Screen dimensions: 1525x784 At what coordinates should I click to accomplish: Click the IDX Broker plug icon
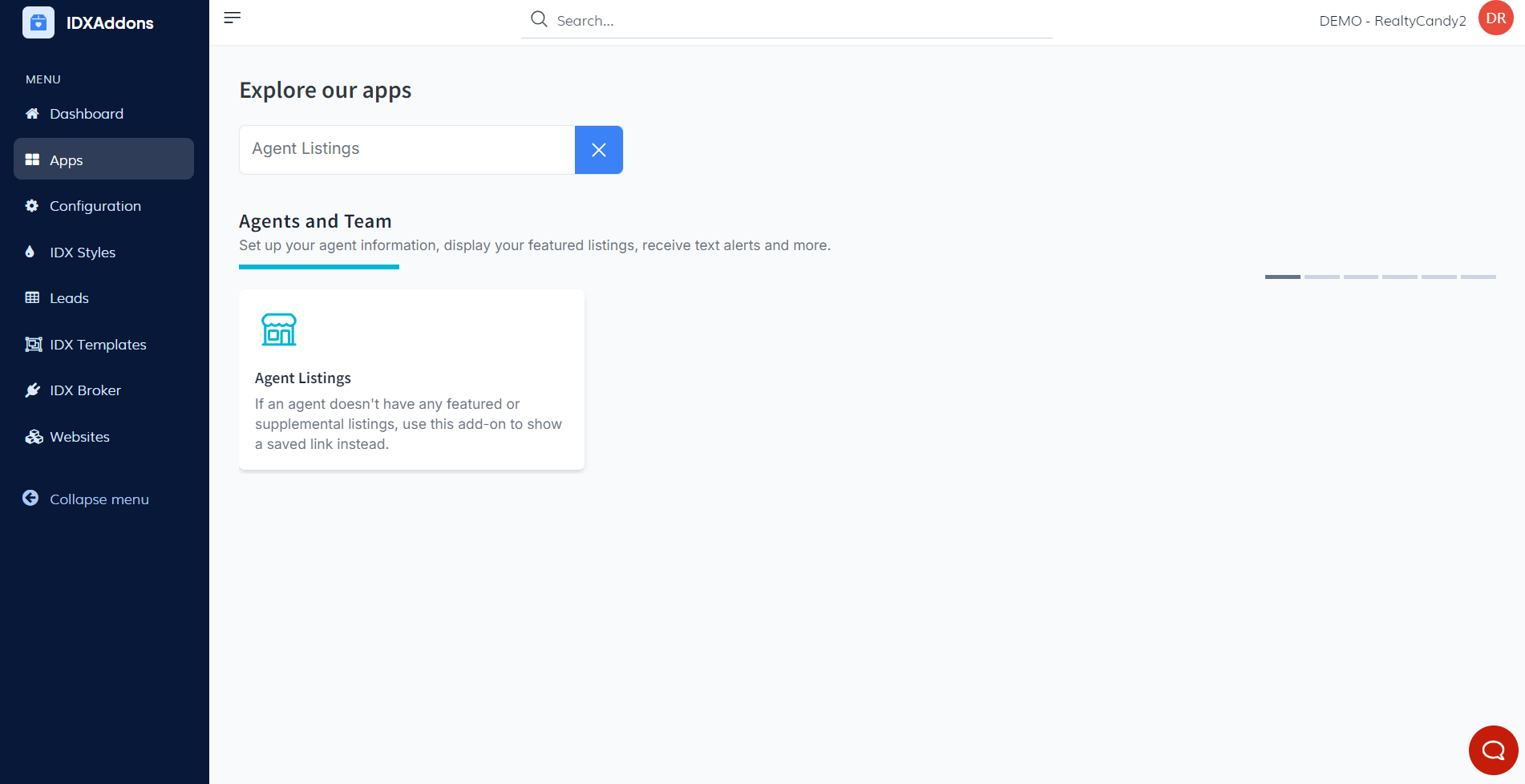(33, 390)
